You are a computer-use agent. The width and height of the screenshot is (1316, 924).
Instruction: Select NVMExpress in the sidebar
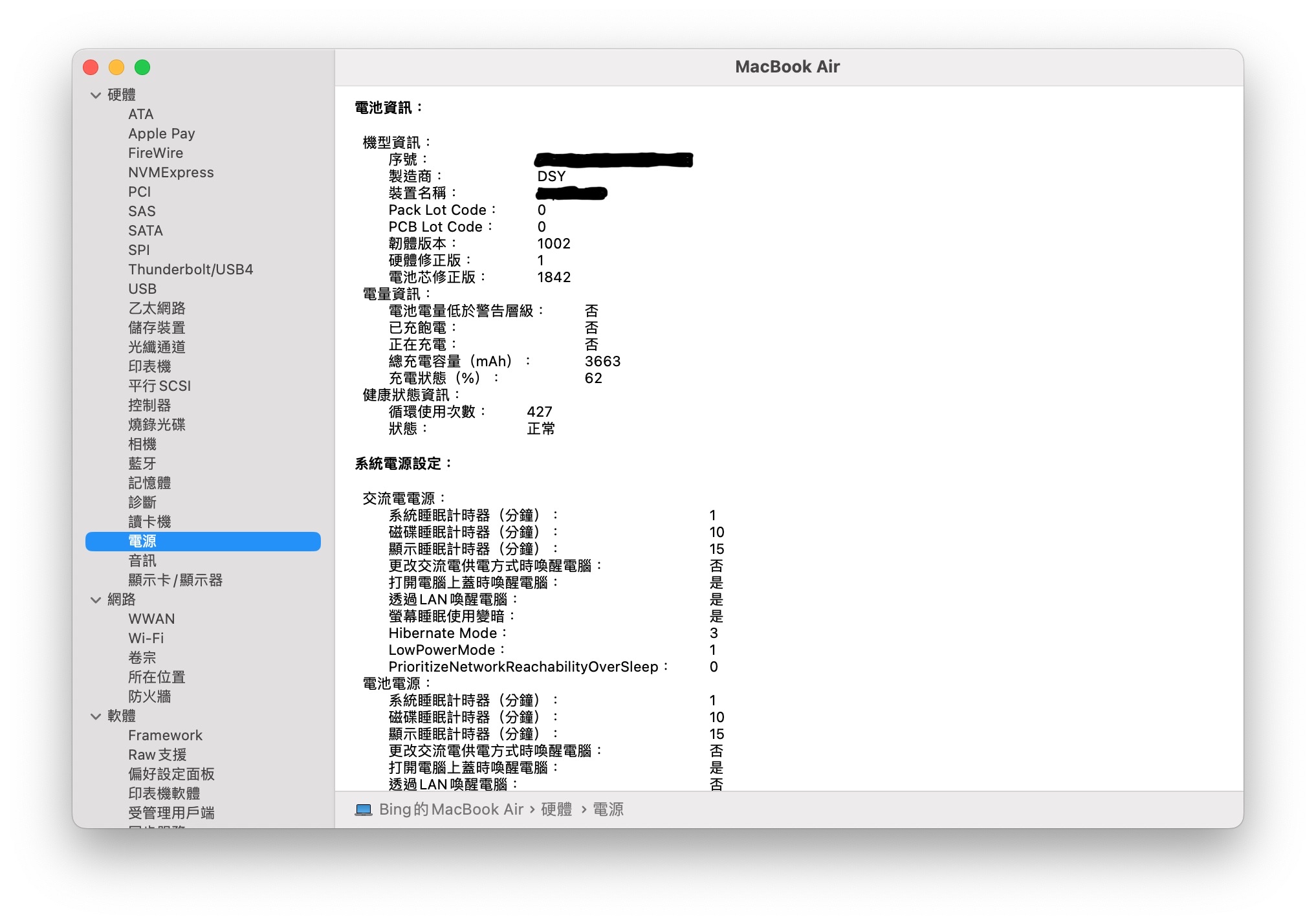pos(171,173)
